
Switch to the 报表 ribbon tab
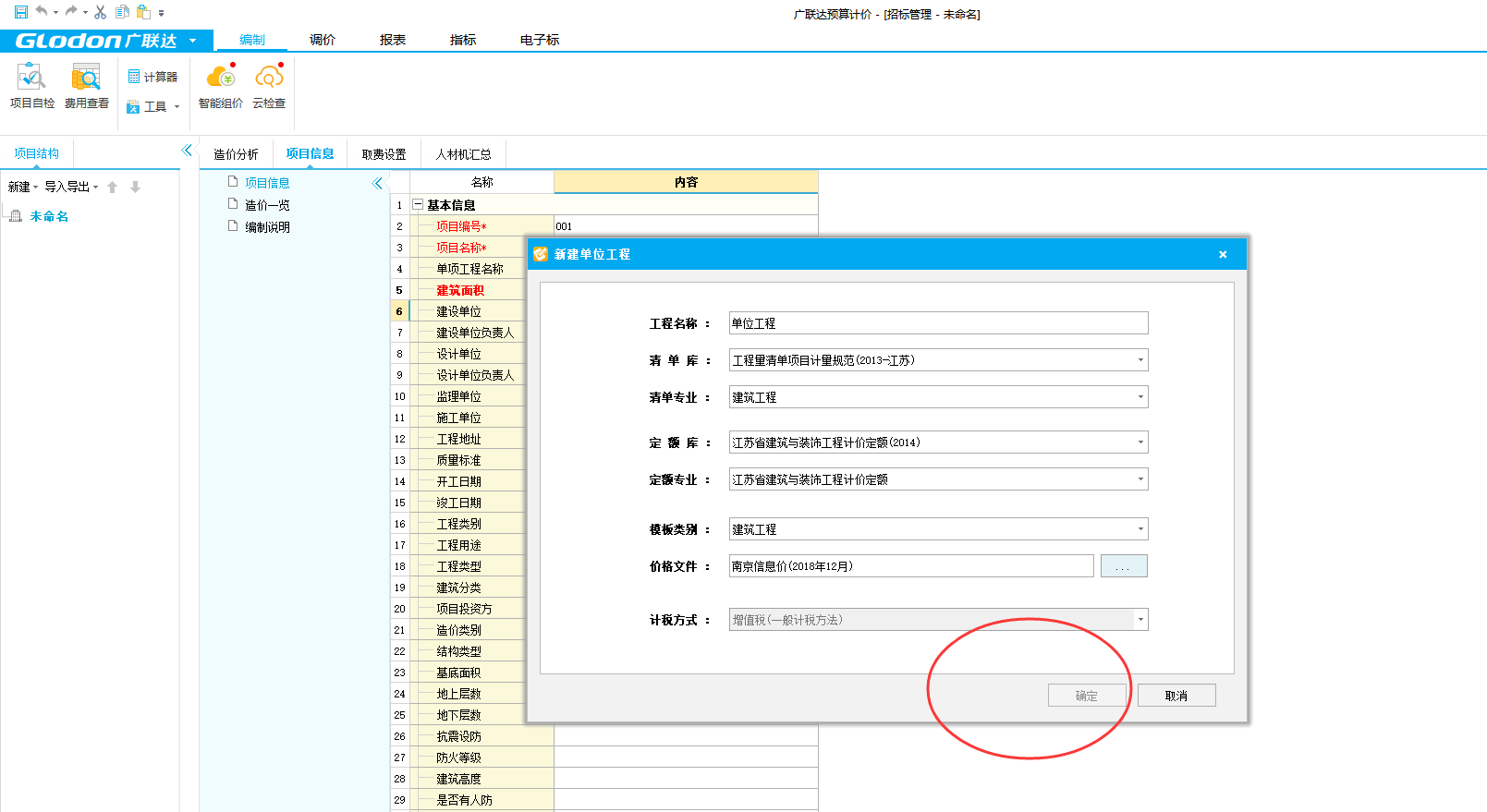click(393, 40)
